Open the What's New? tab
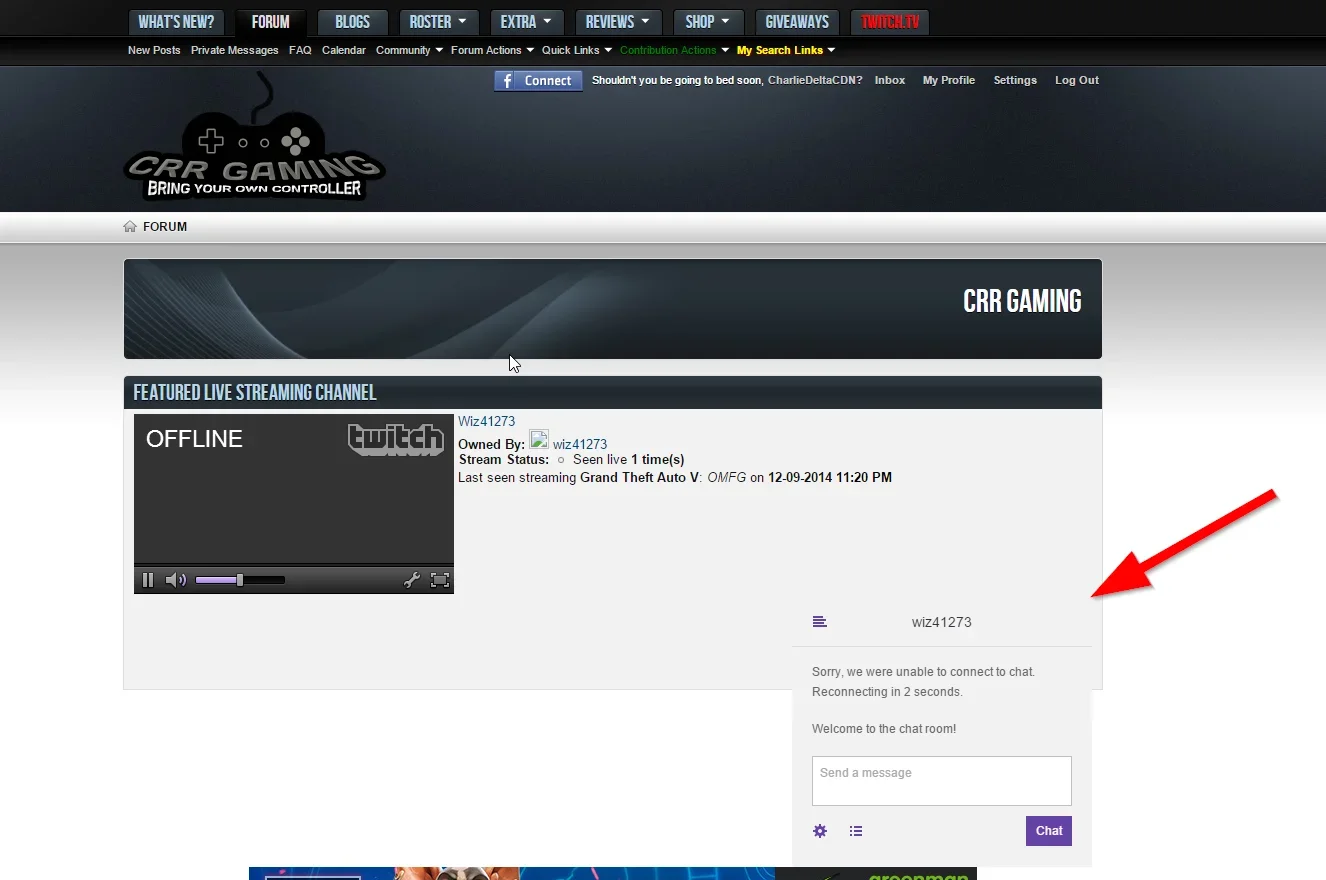The image size is (1326, 880). [176, 22]
